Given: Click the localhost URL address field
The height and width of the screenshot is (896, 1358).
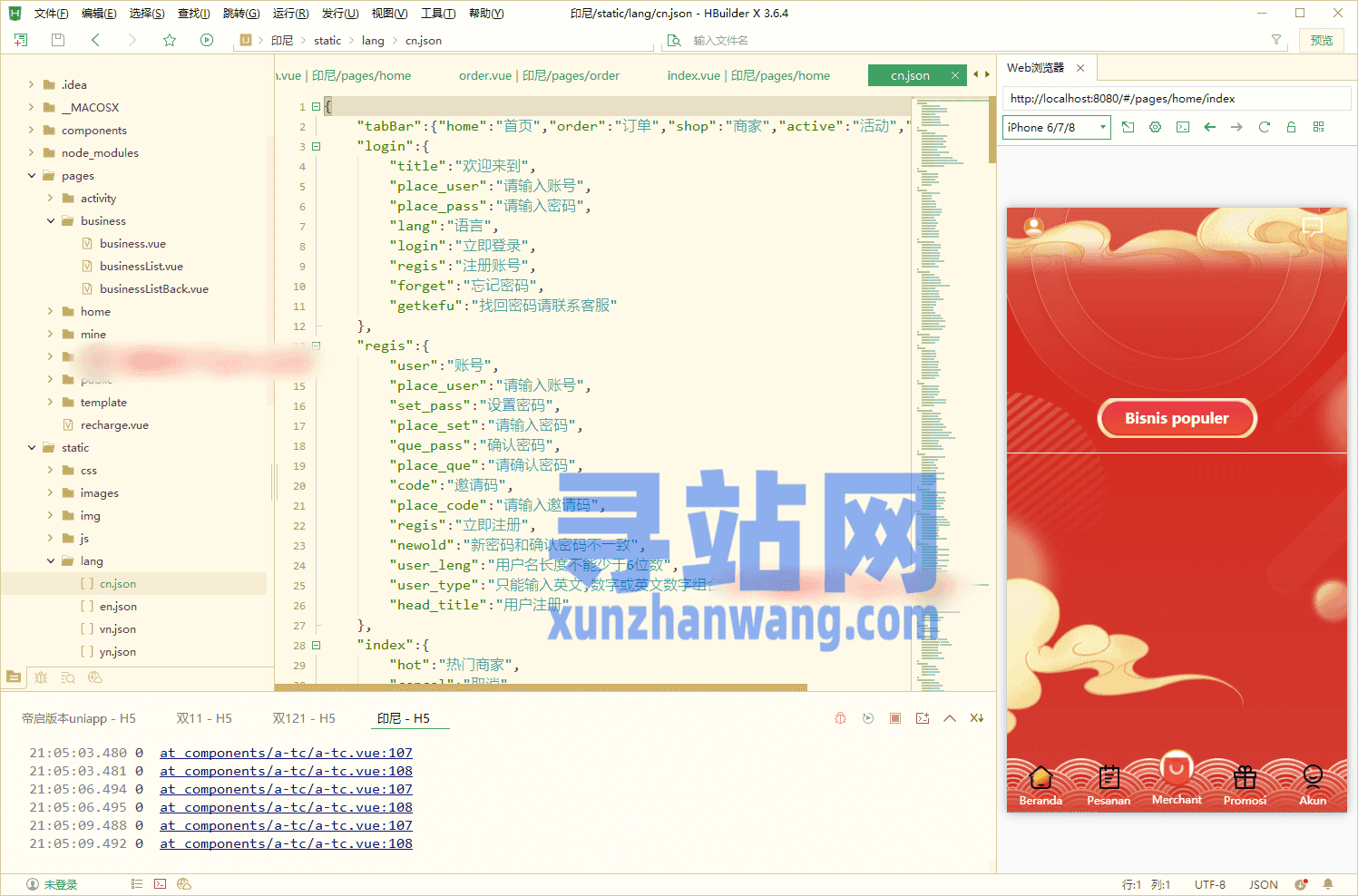Looking at the screenshot, I should 1176,98.
